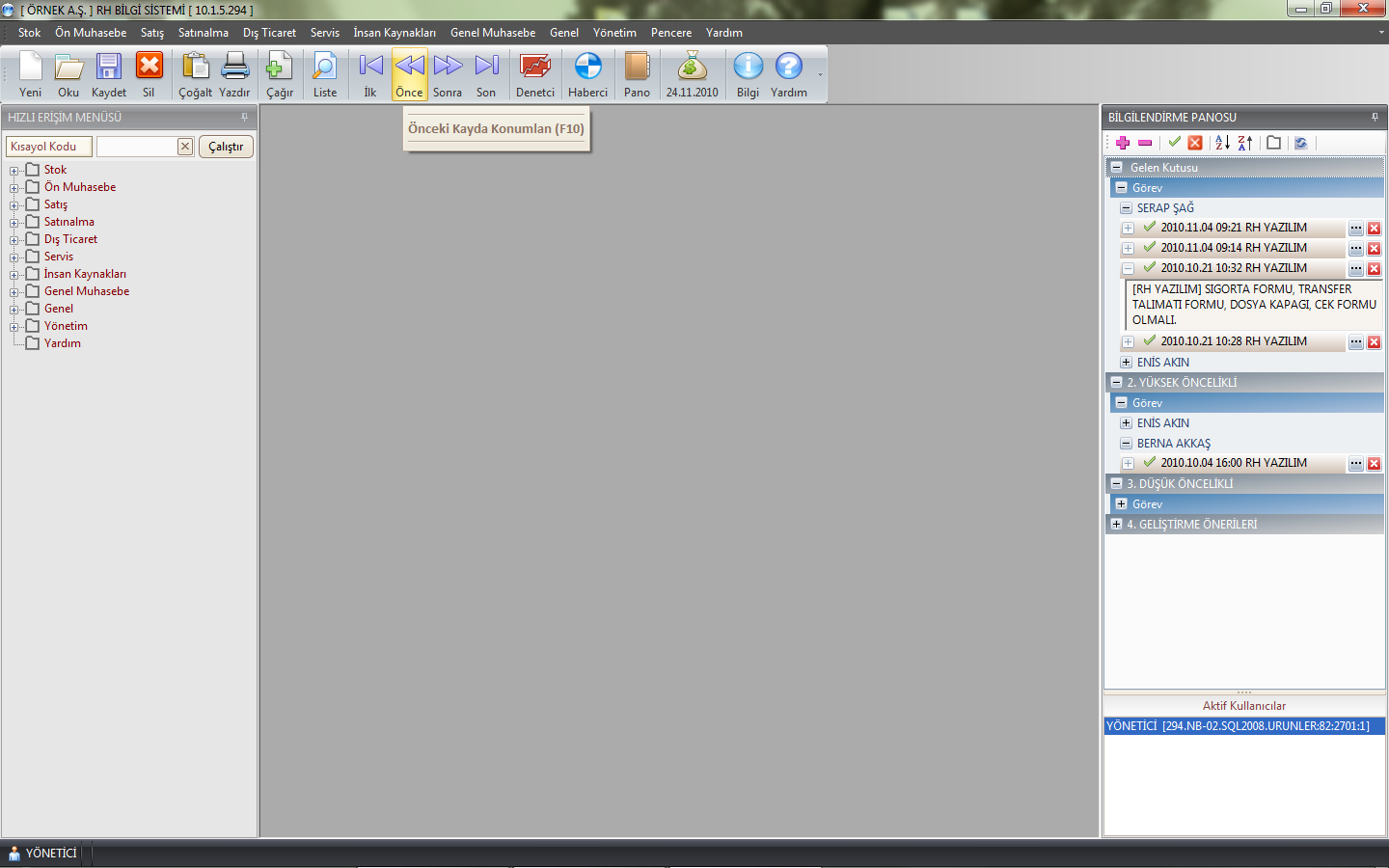Click the refresh icon in Bilgilendirme Panosu toolbar
Image resolution: width=1389 pixels, height=868 pixels.
(x=1300, y=143)
